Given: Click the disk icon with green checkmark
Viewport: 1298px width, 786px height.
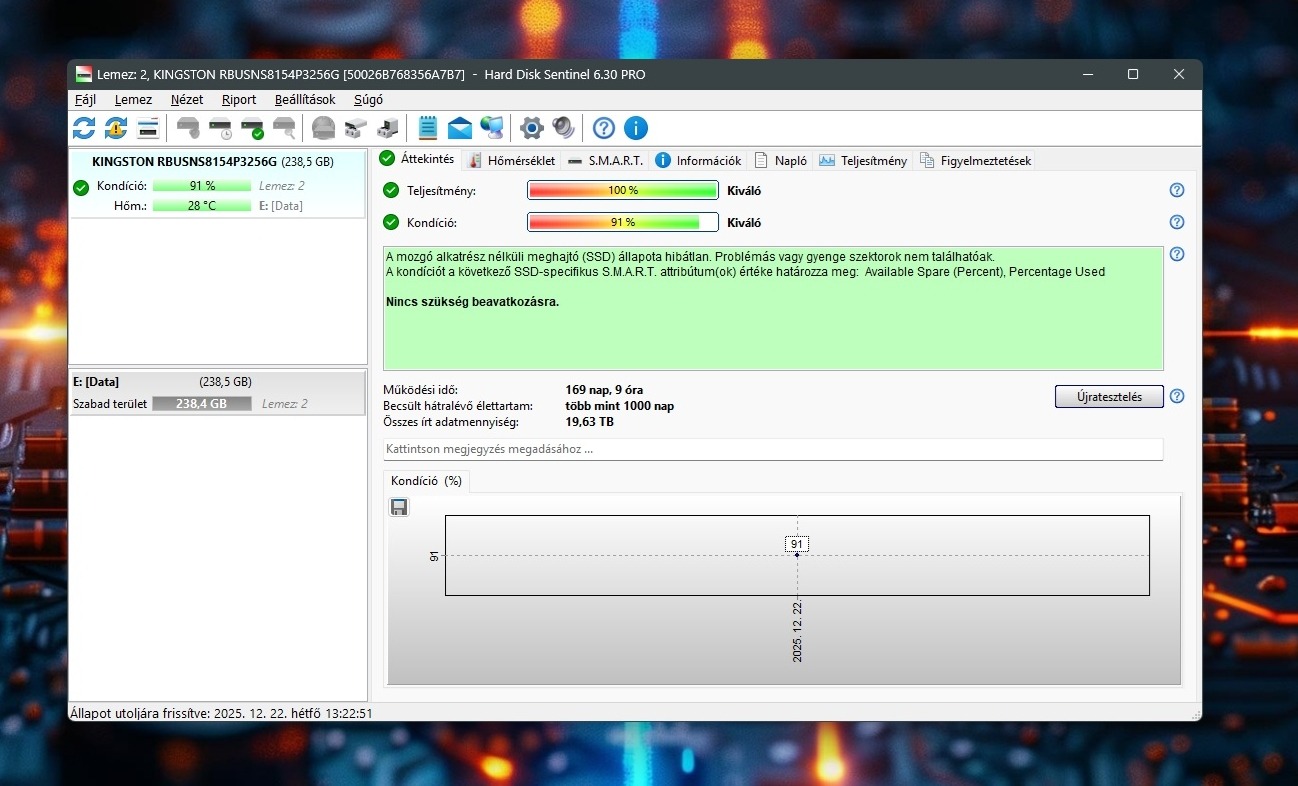Looking at the screenshot, I should [252, 128].
